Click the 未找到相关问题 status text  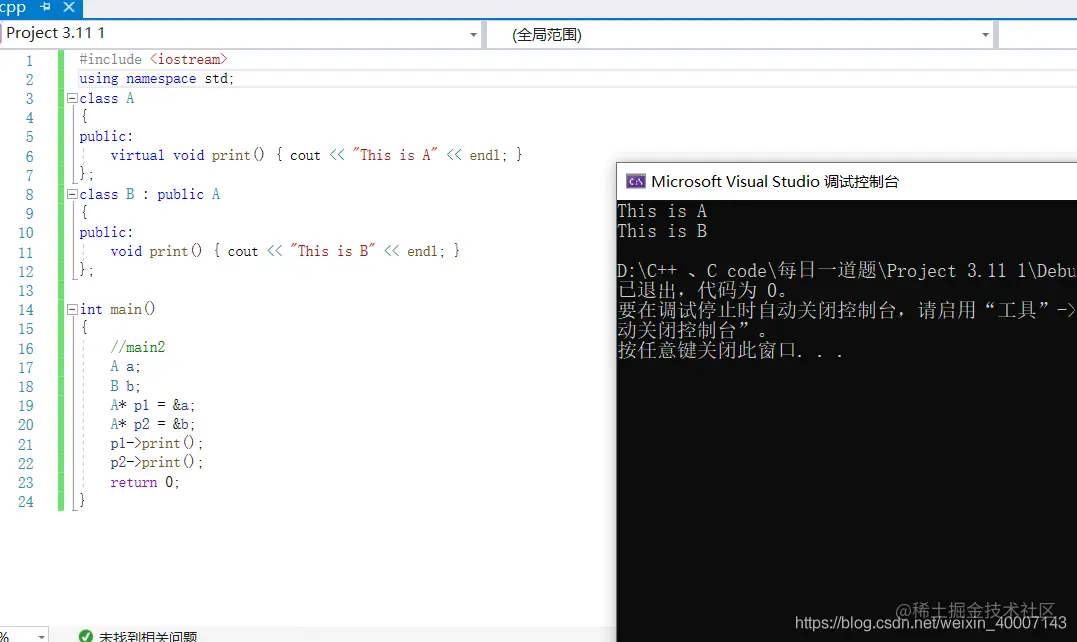coord(148,637)
